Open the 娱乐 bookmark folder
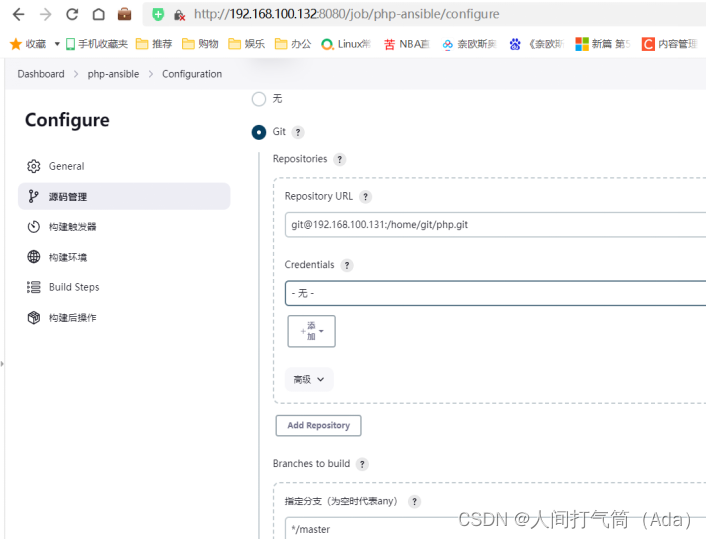Viewport: 706px width, 539px height. pyautogui.click(x=246, y=44)
